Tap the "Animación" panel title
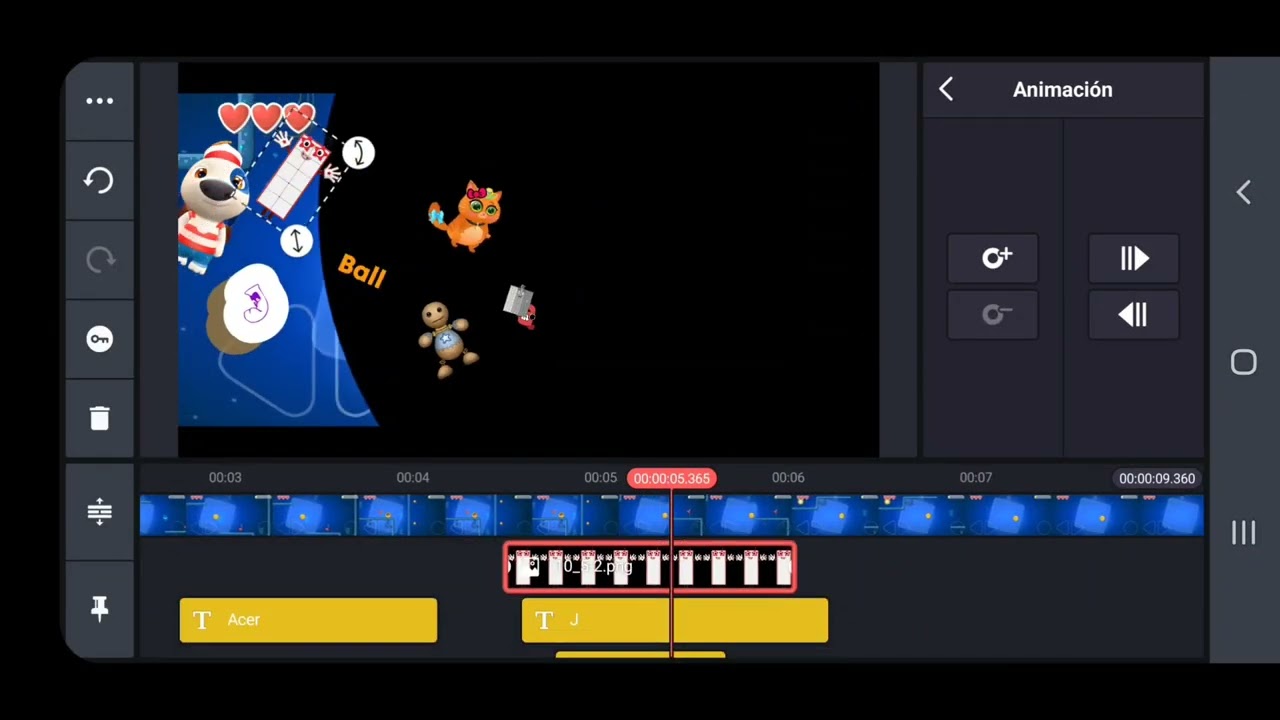 (1063, 90)
